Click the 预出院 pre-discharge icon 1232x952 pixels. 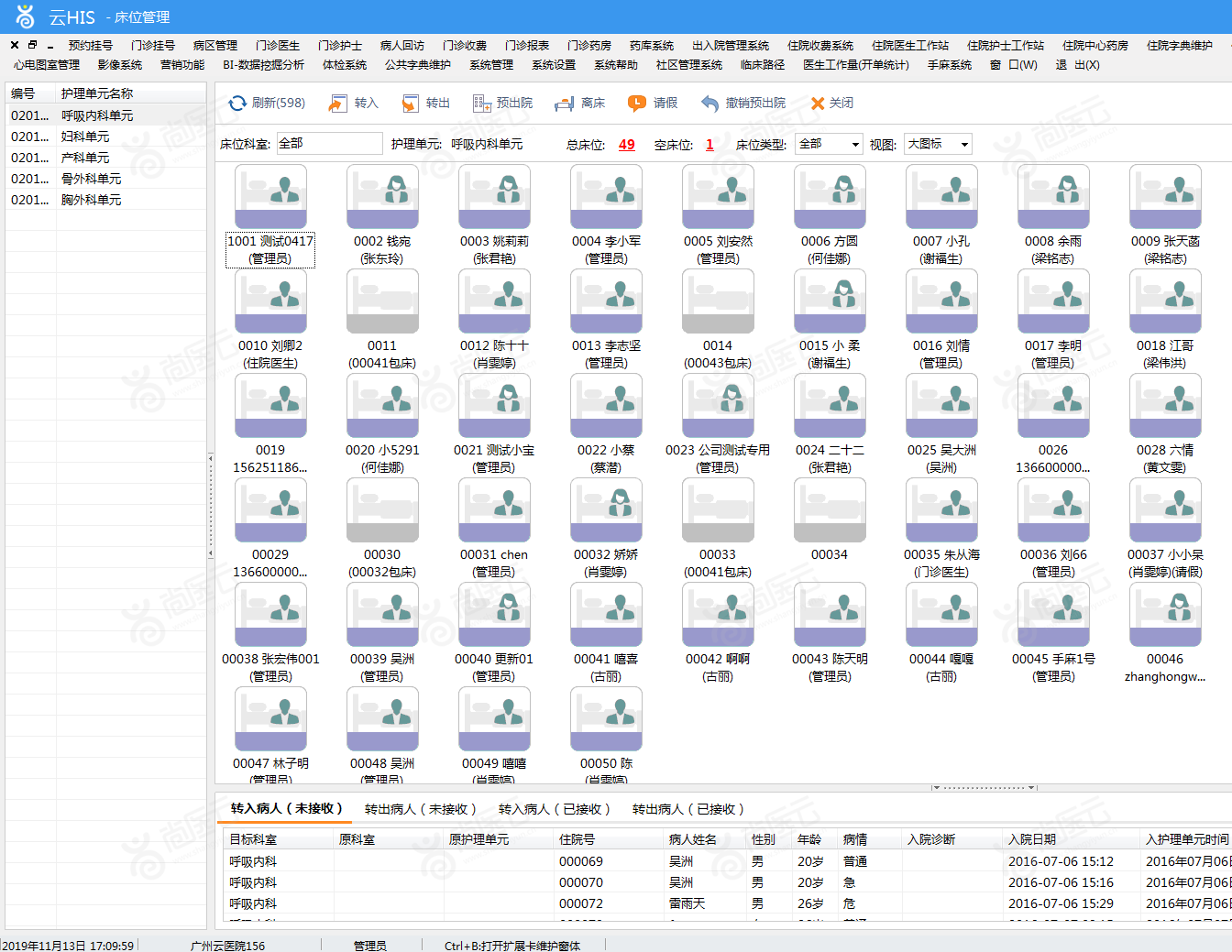(482, 104)
